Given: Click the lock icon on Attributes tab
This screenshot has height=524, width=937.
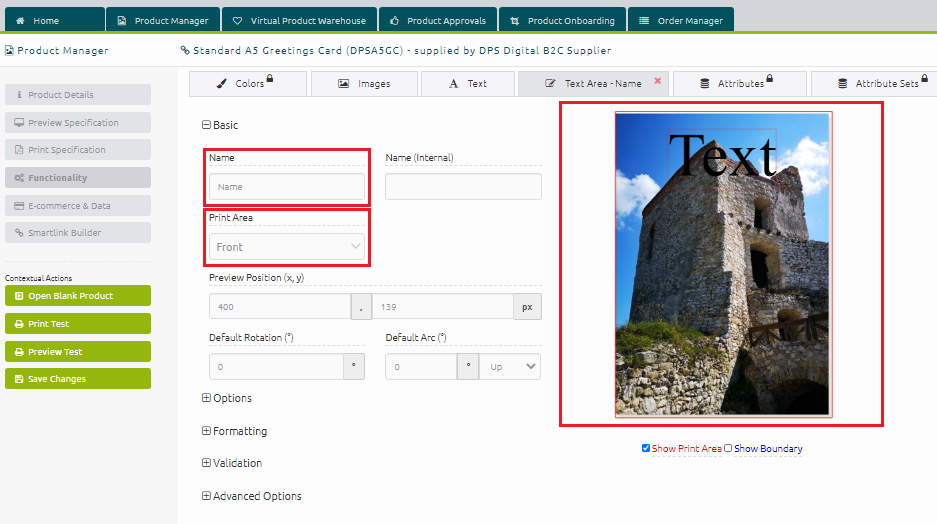Looking at the screenshot, I should click(770, 78).
